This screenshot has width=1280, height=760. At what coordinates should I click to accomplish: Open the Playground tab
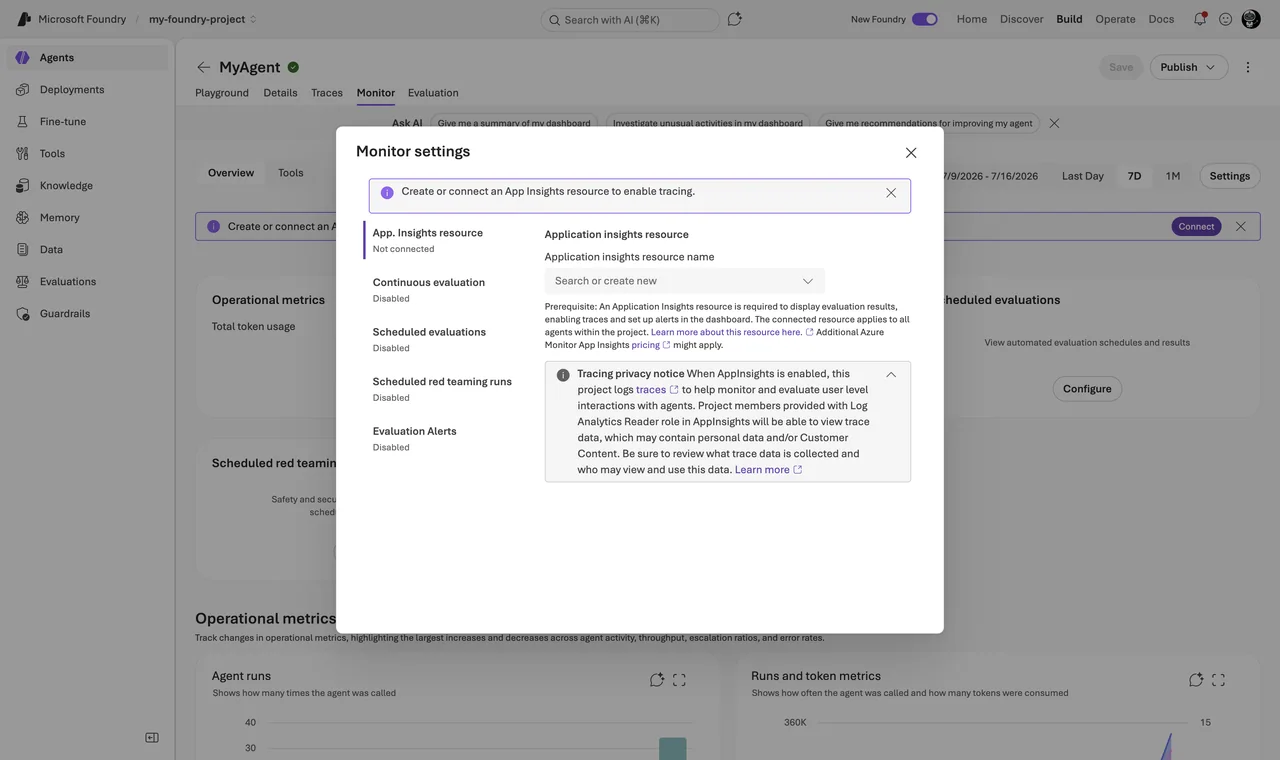(x=222, y=93)
